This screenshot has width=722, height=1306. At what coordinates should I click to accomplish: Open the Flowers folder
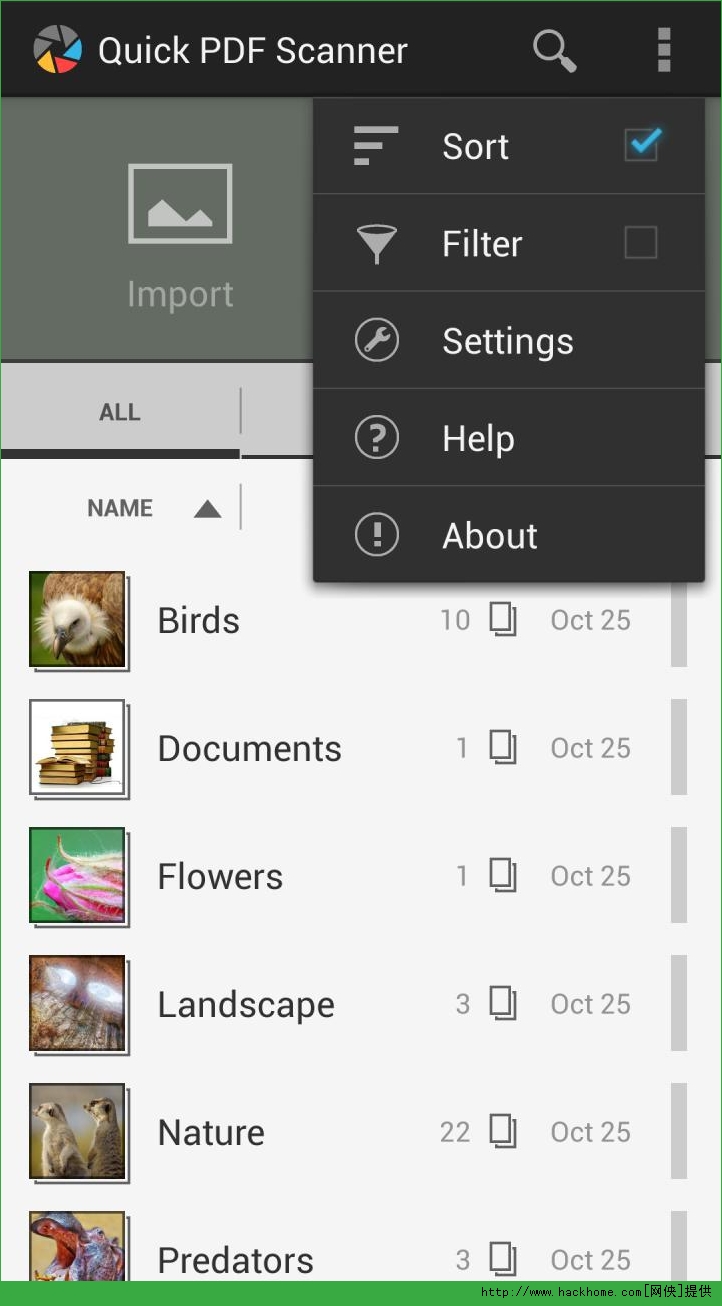(x=220, y=876)
